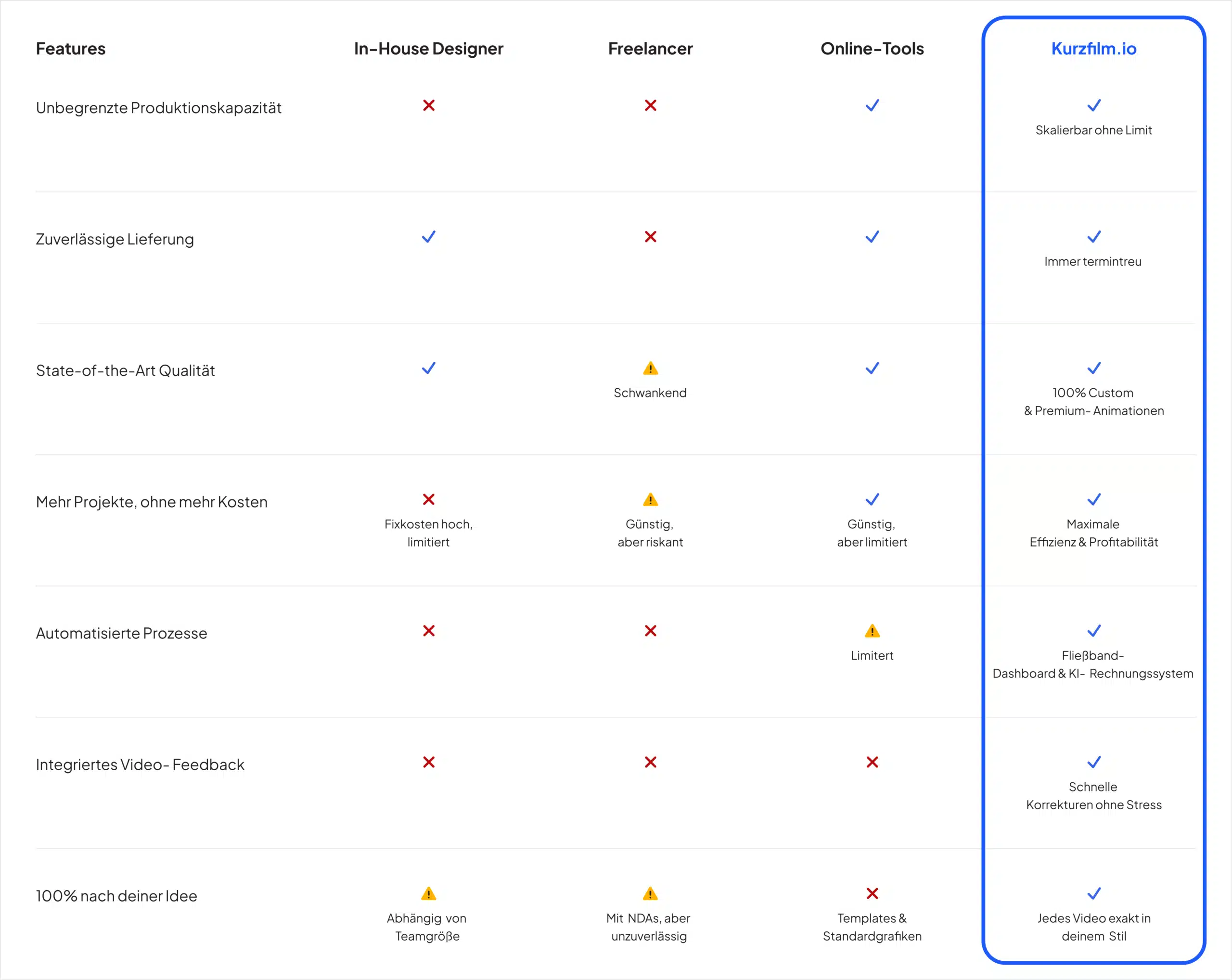
Task: Click checkmark above 'Günstig, aber limitiert'
Action: (x=872, y=499)
